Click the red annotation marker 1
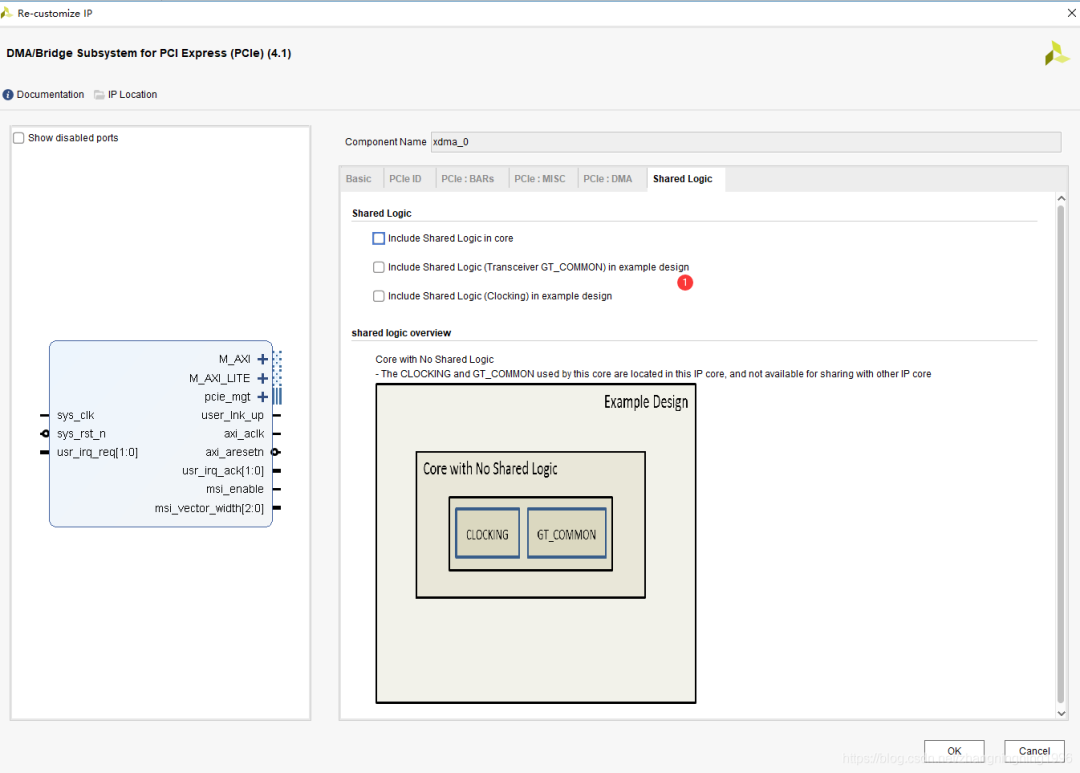Image resolution: width=1080 pixels, height=773 pixels. coord(685,283)
